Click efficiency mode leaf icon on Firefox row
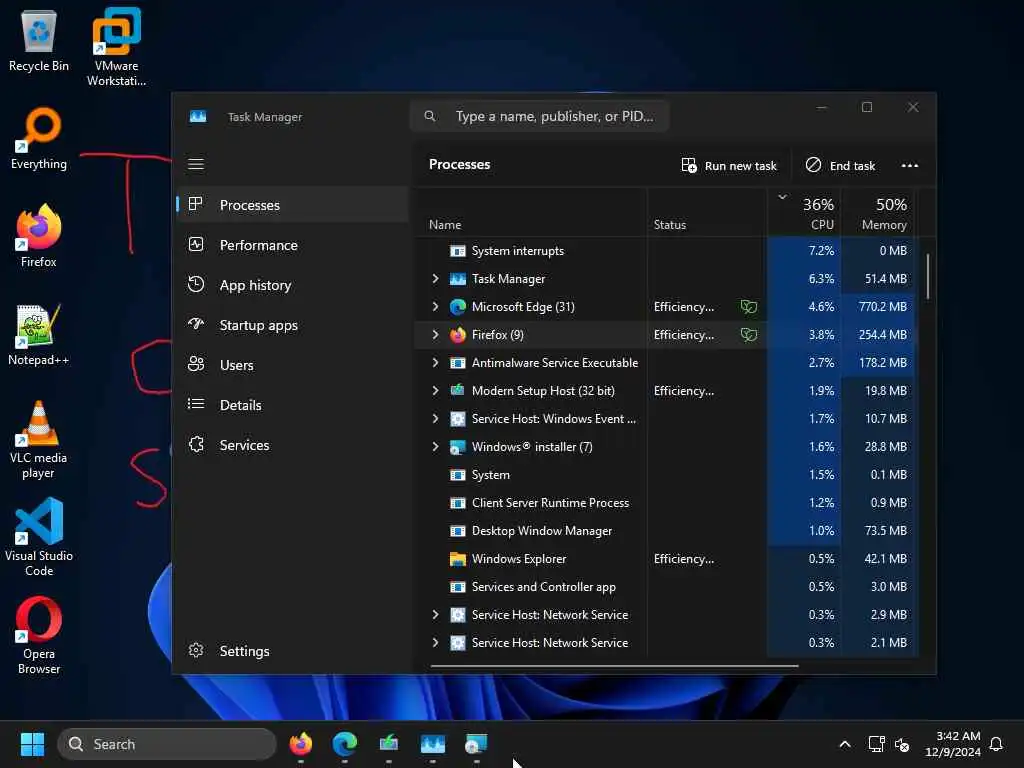Image resolution: width=1024 pixels, height=768 pixels. pyautogui.click(x=748, y=335)
